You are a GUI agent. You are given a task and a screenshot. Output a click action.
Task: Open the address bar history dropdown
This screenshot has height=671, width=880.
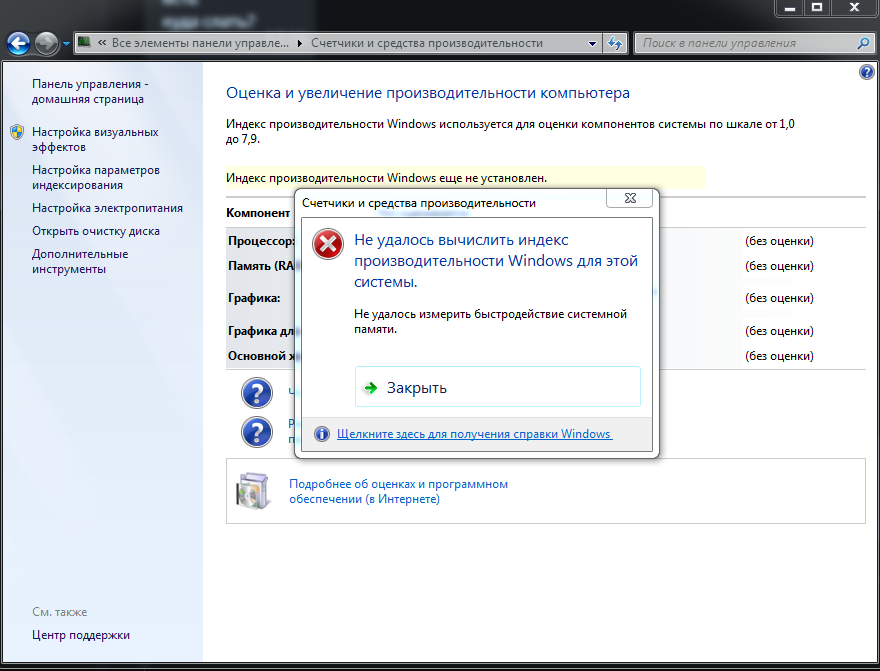coord(592,44)
